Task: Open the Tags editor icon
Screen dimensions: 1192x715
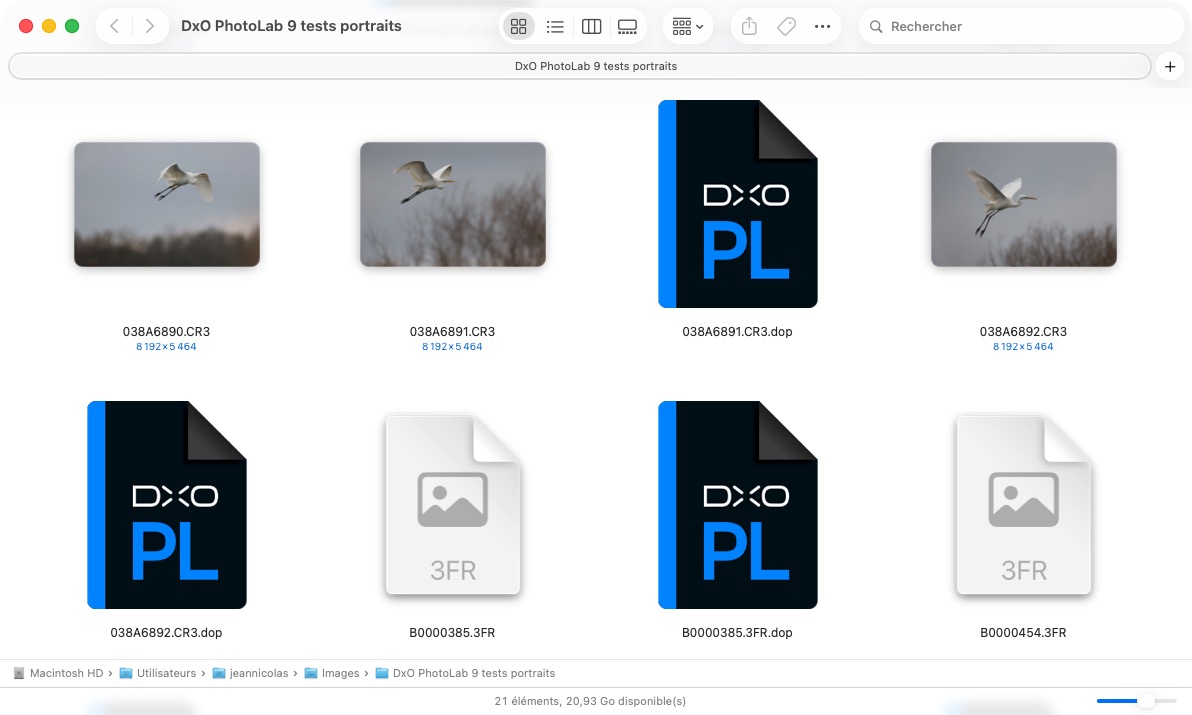Action: click(786, 27)
